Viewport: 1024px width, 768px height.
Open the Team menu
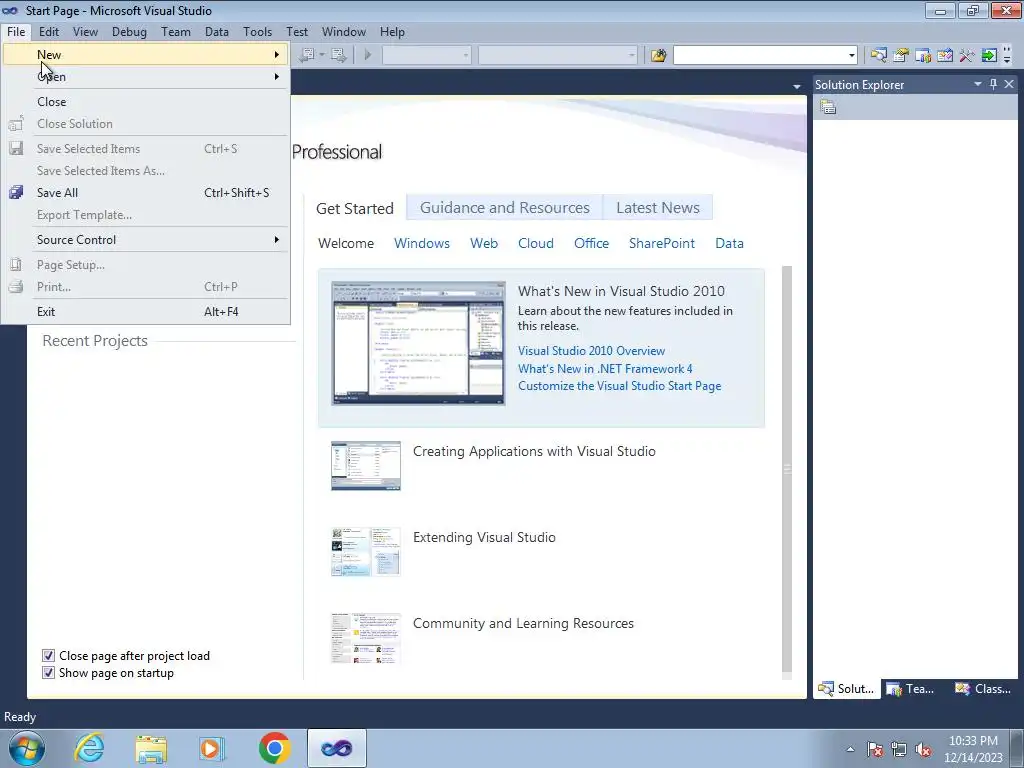[x=176, y=31]
